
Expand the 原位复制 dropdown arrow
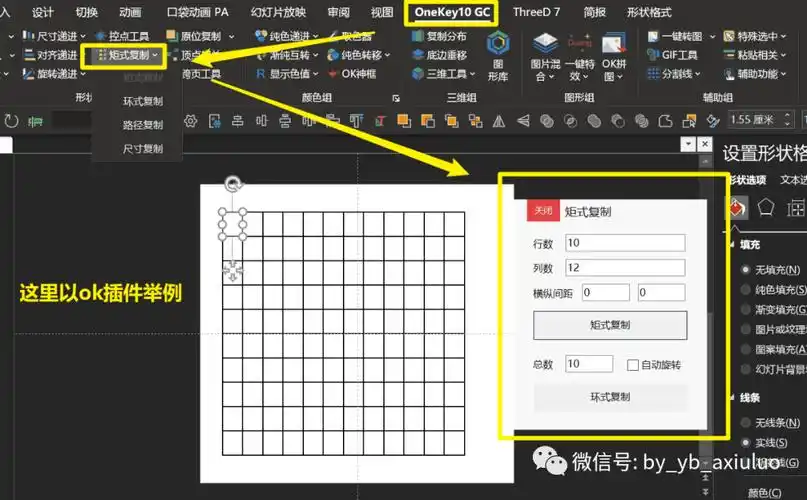(x=232, y=36)
